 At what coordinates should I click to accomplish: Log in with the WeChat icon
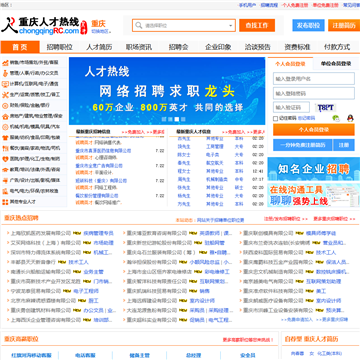[x=336, y=118]
